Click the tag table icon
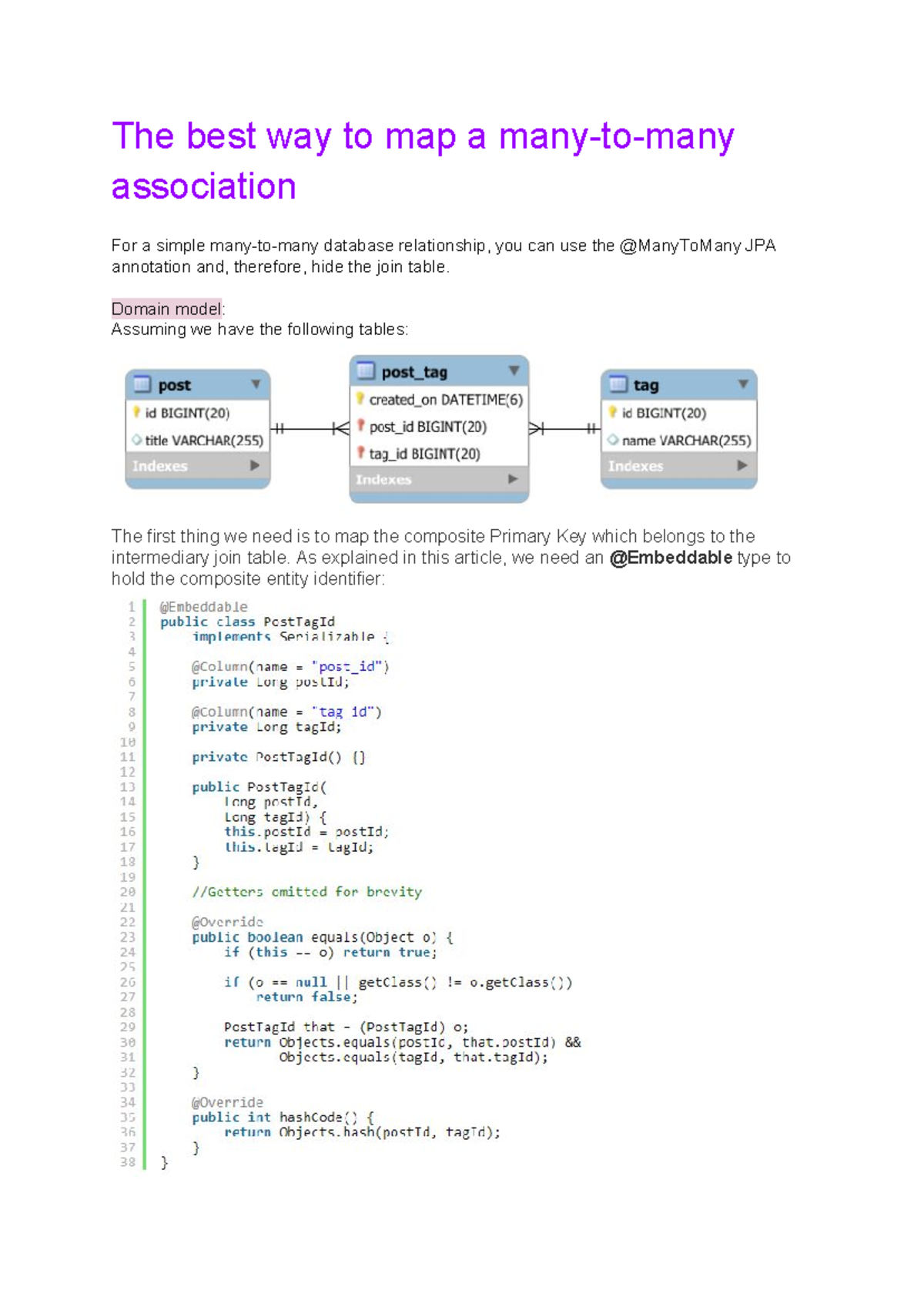Screen dimensions: 924x1307 pyautogui.click(x=618, y=384)
